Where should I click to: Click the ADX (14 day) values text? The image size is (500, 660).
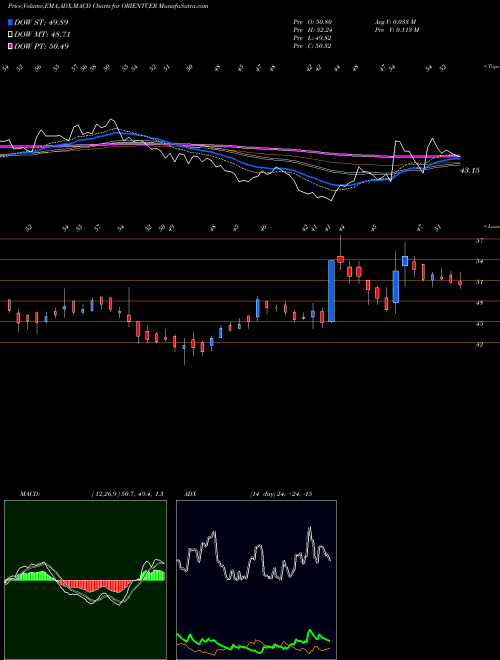point(281,494)
